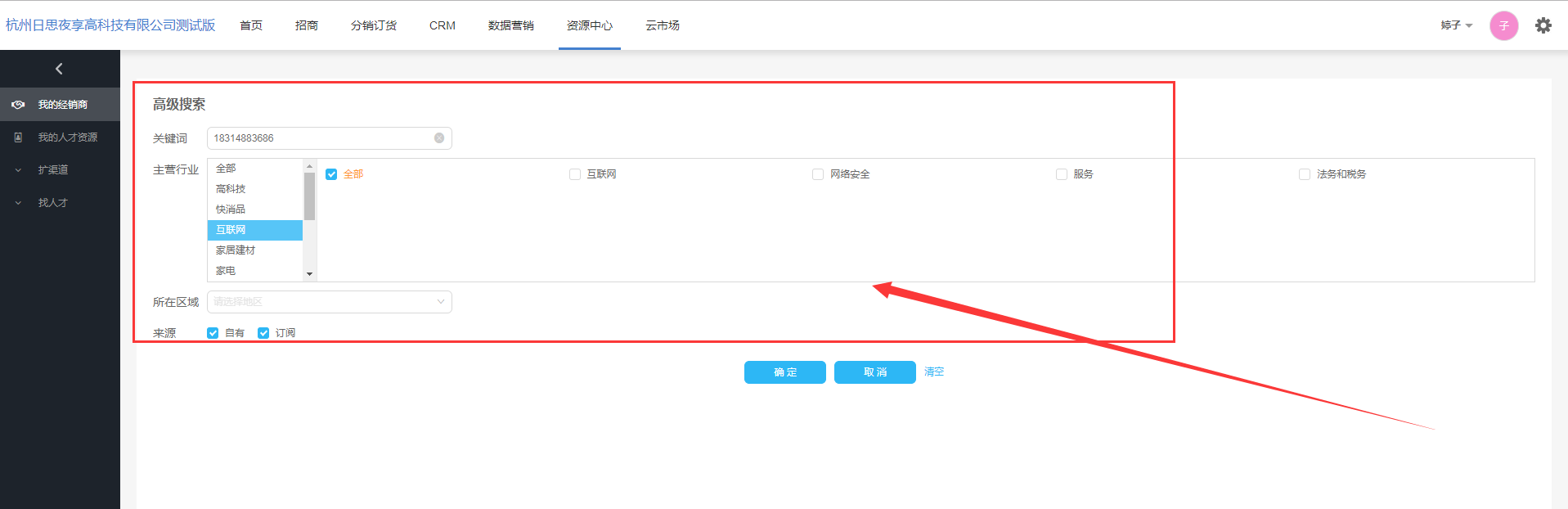The height and width of the screenshot is (509, 1568).
Task: Open the 婷子 user dropdown
Action: [x=1456, y=25]
